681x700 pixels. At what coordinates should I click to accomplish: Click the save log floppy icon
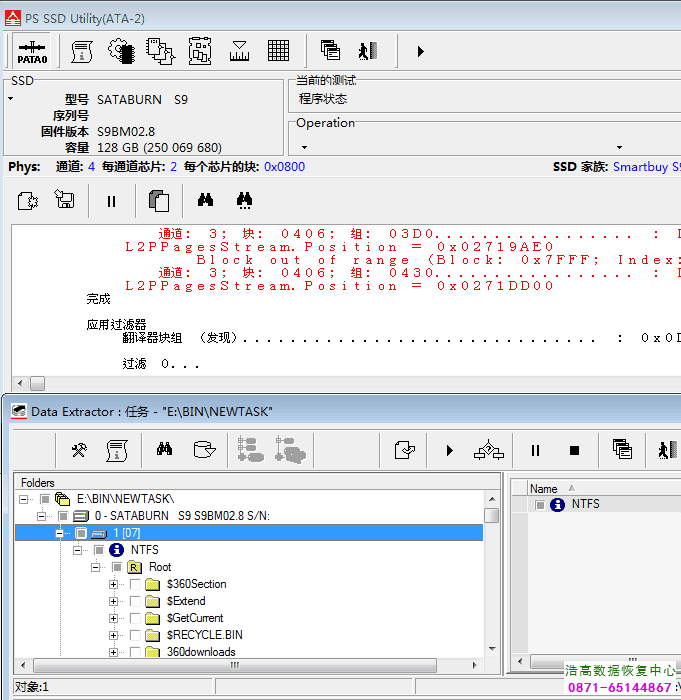[65, 201]
